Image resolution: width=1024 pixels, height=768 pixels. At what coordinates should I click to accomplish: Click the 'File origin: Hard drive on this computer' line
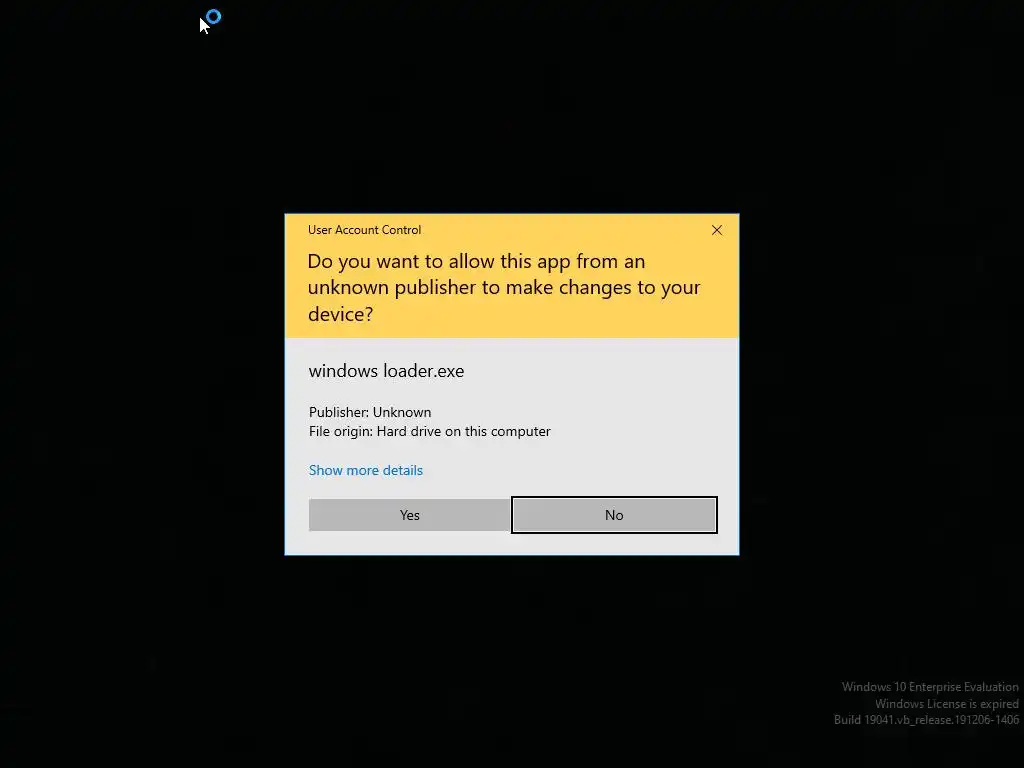tap(430, 431)
